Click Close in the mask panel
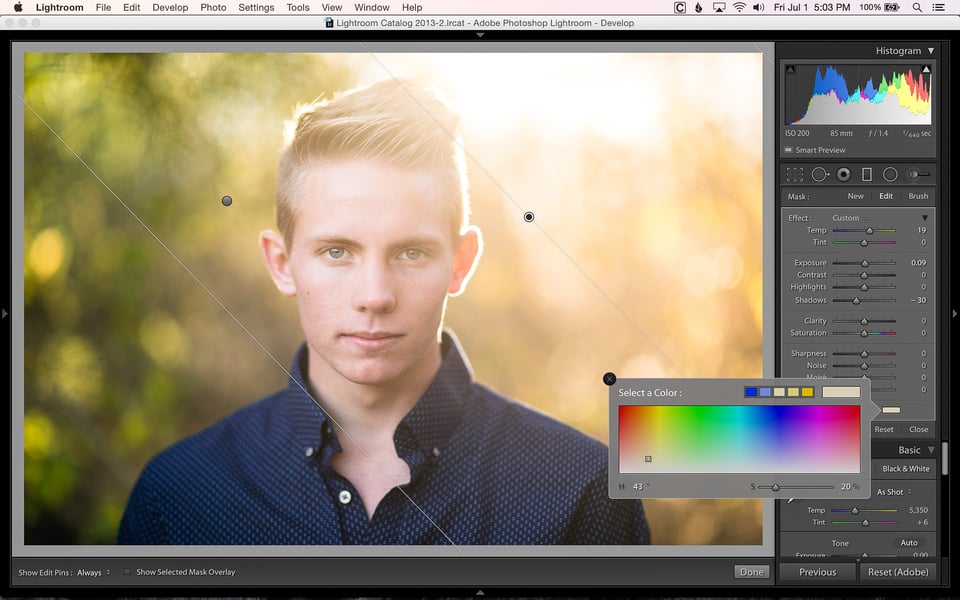Image resolution: width=960 pixels, height=600 pixels. (x=918, y=430)
